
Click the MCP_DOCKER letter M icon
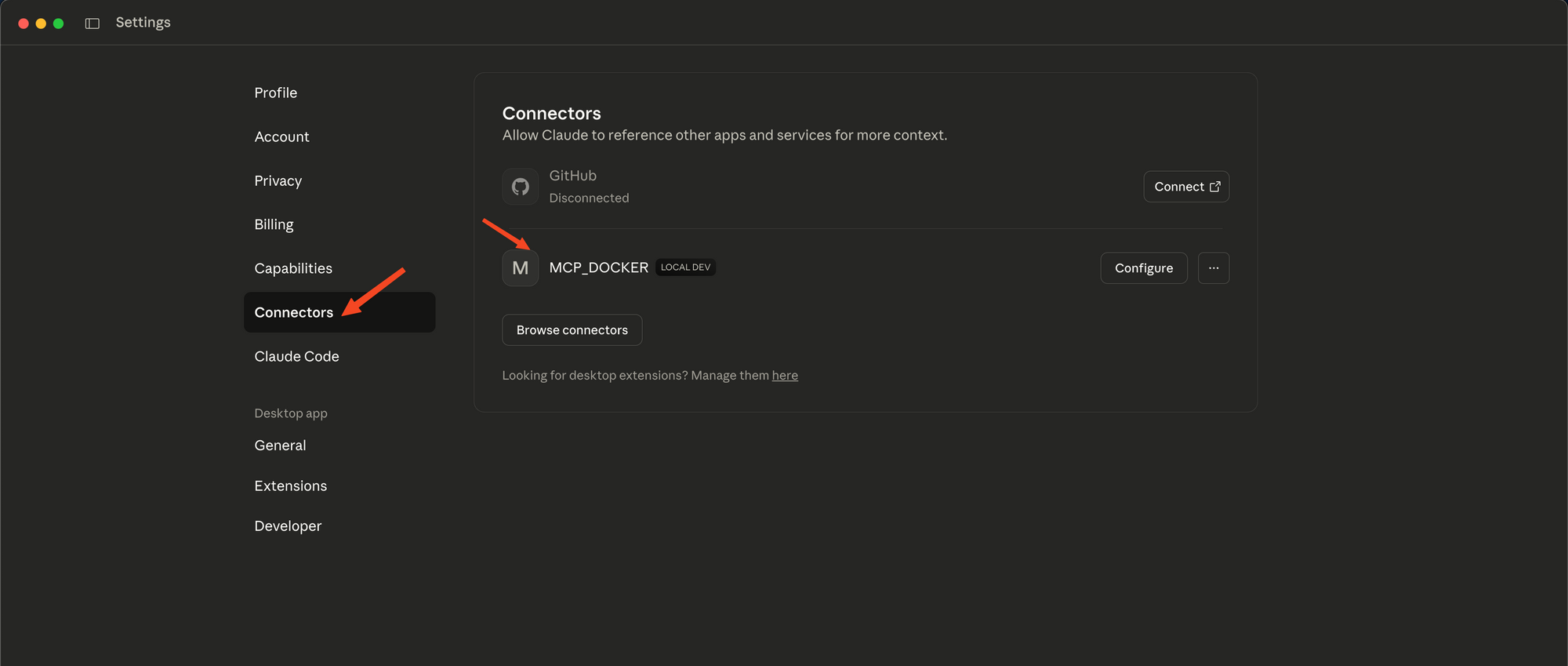point(520,268)
